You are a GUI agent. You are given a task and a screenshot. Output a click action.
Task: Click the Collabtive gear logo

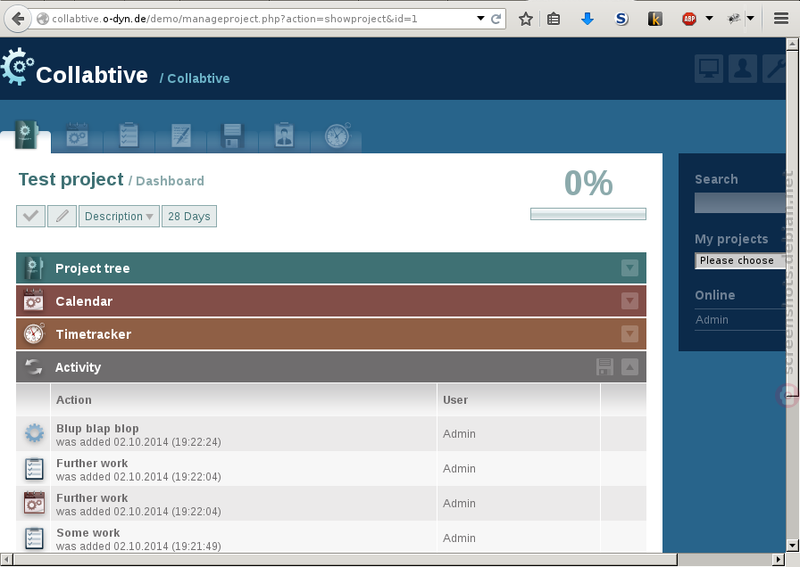(17, 67)
